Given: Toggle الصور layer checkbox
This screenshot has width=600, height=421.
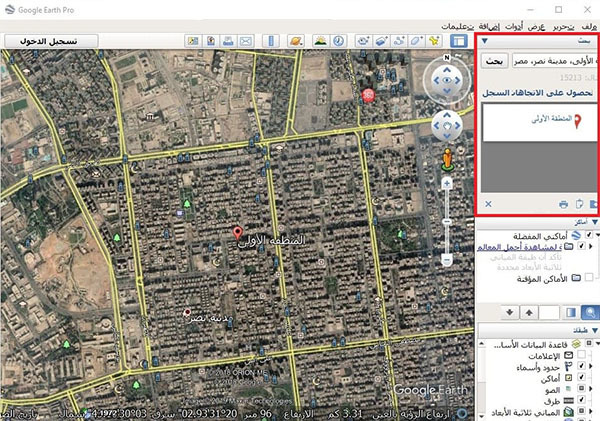Looking at the screenshot, I should click(581, 388).
